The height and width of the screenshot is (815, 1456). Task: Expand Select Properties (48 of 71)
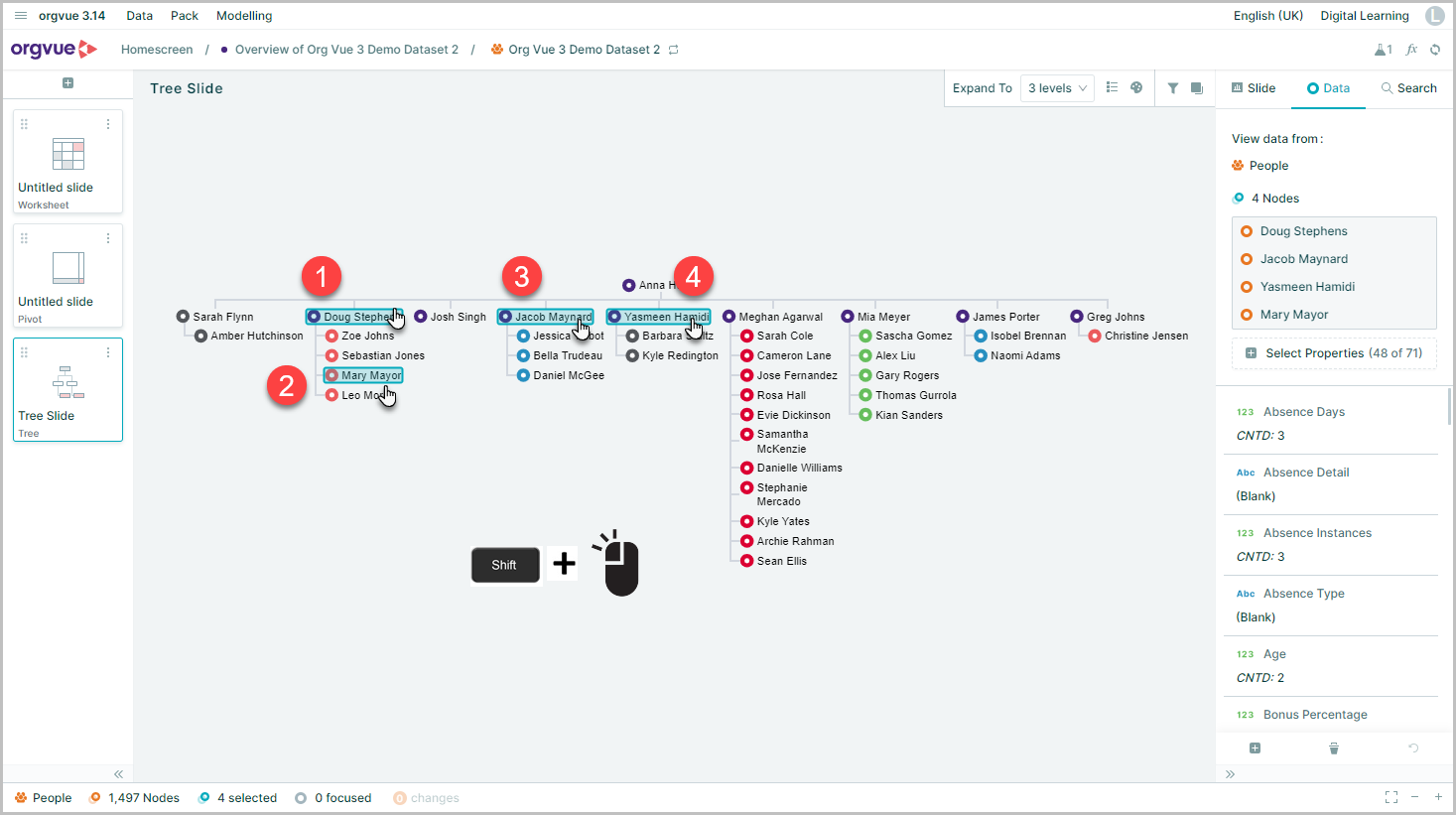click(x=1334, y=353)
